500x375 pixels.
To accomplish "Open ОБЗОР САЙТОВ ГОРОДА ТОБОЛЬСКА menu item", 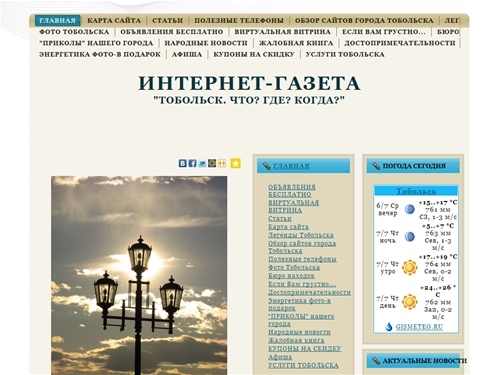I will tap(364, 21).
